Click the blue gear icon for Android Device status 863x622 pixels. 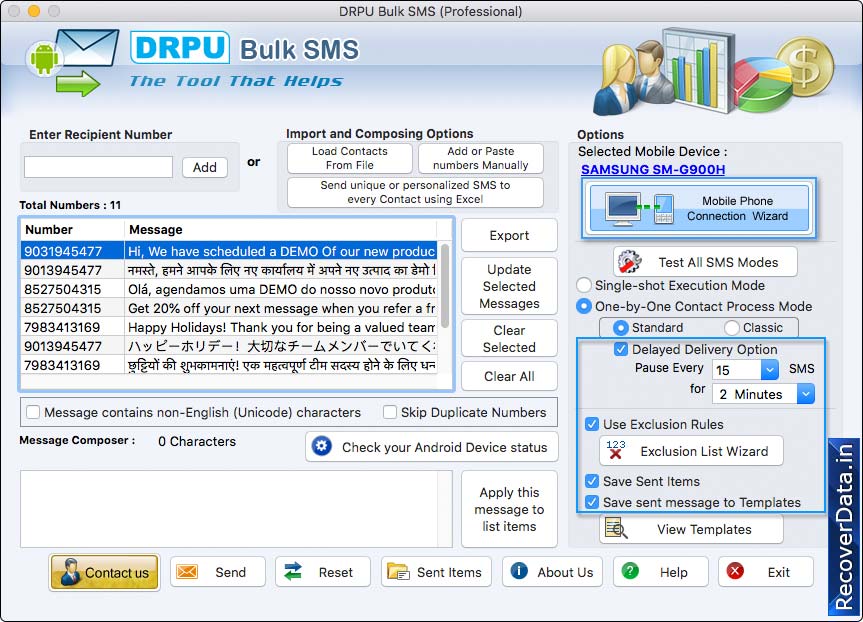[321, 446]
